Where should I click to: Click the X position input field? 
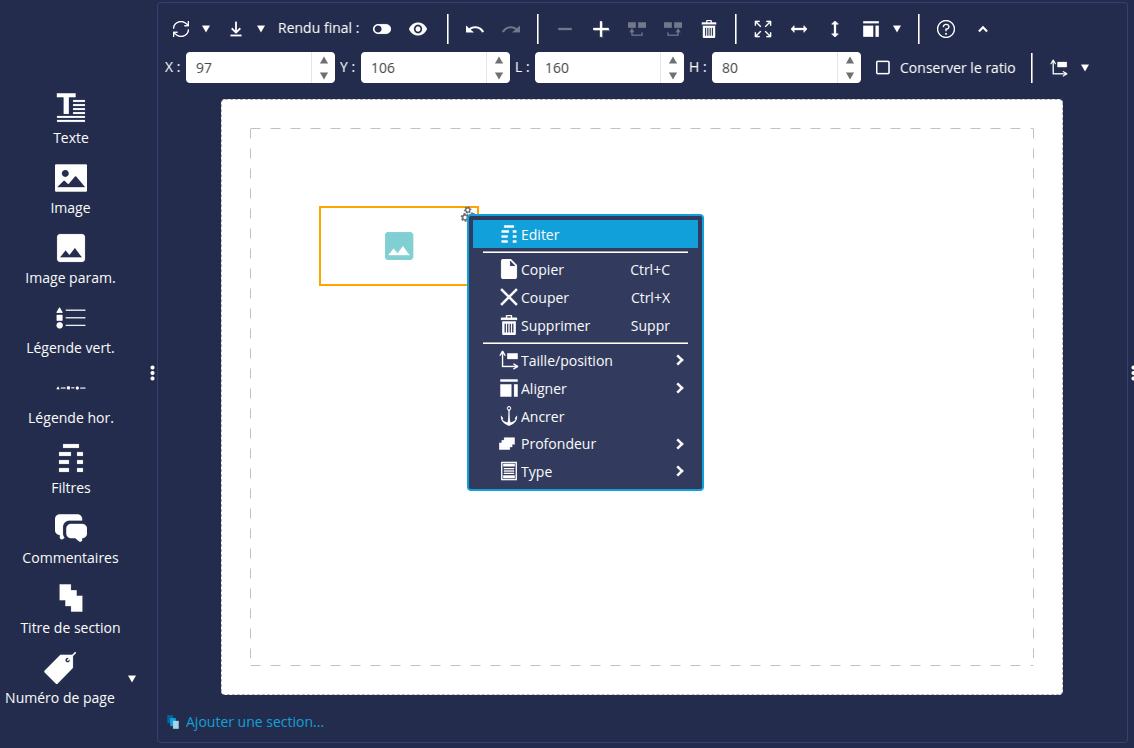click(x=250, y=68)
